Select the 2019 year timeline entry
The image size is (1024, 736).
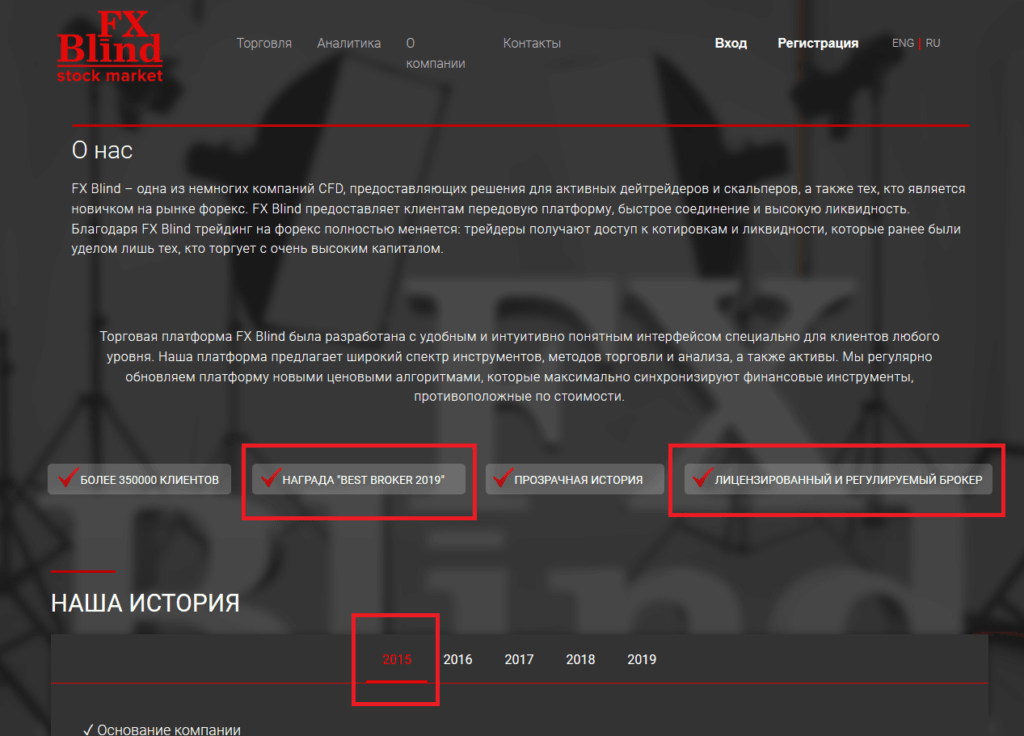tap(641, 660)
